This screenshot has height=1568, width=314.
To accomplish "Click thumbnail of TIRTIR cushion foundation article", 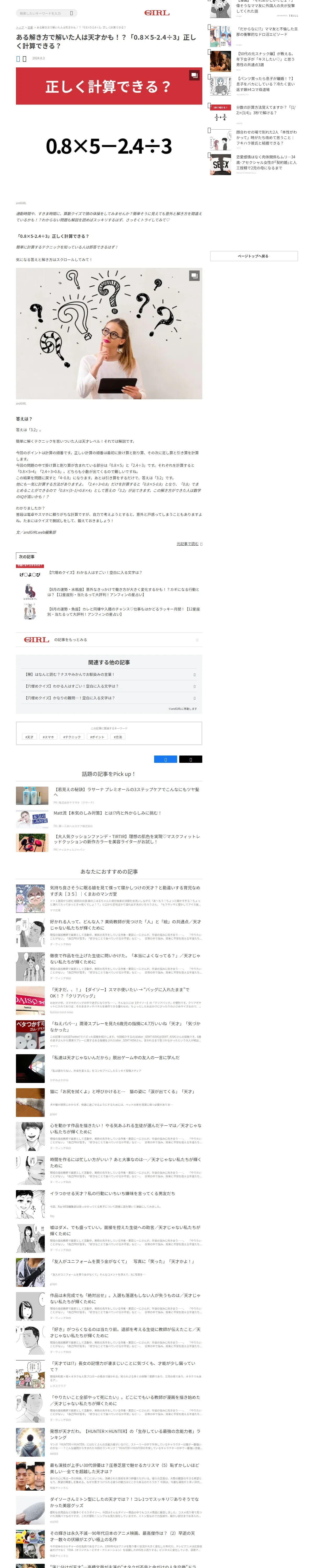I will (x=31, y=843).
